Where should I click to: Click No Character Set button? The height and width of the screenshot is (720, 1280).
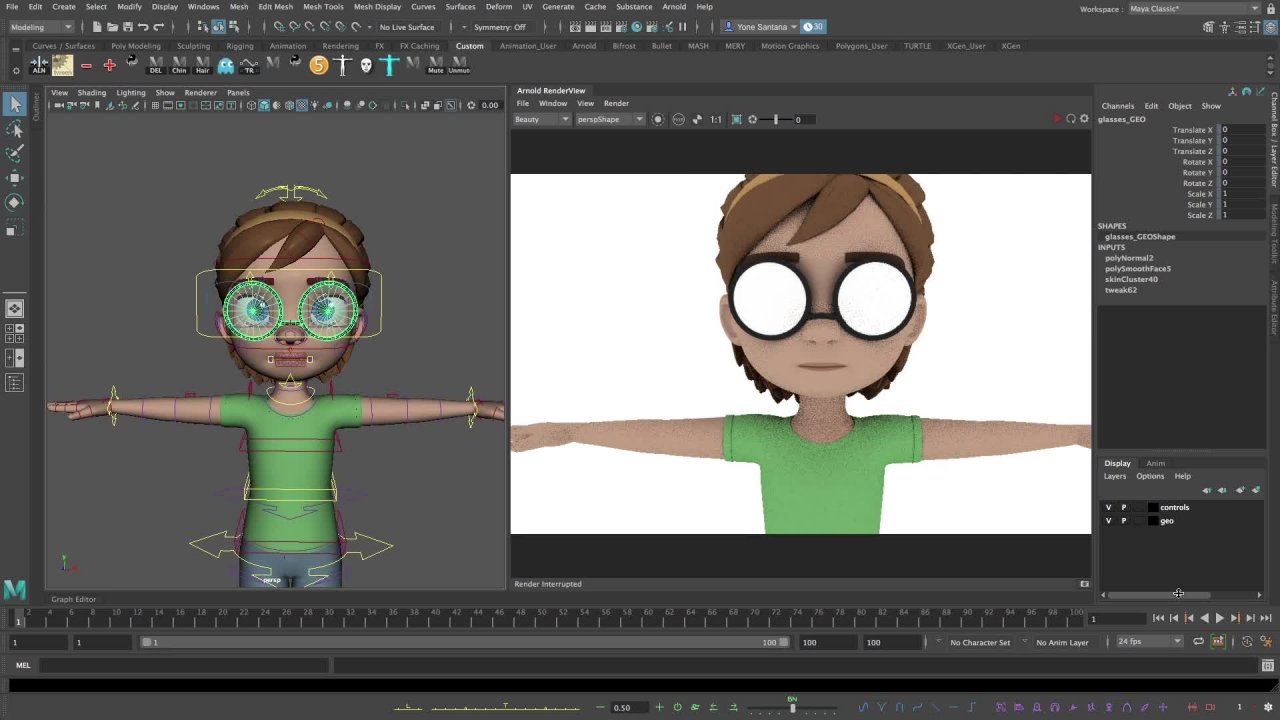[x=980, y=642]
